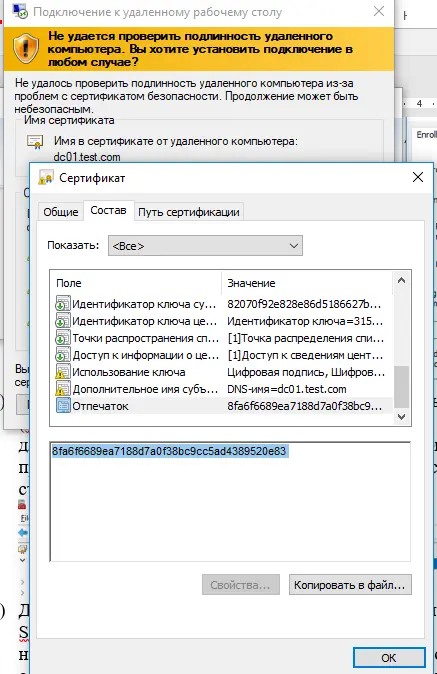This screenshot has width=437, height=674.
Task: Click inside the thumbprint value text box
Action: [x=230, y=501]
